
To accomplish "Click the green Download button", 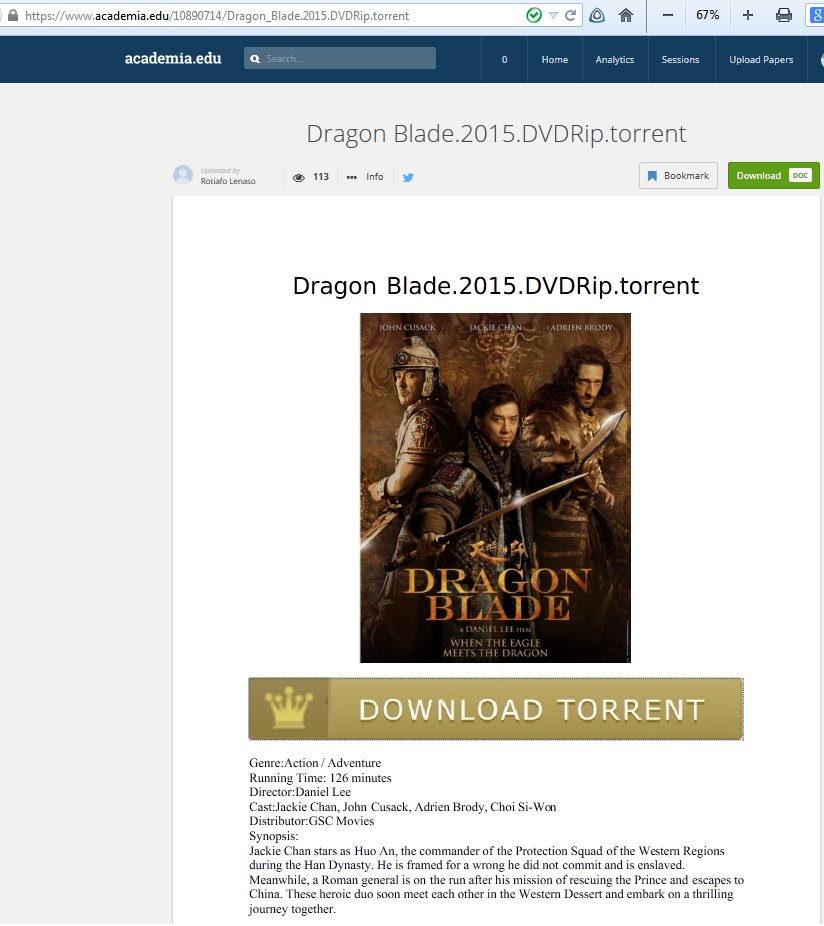I will [x=774, y=175].
